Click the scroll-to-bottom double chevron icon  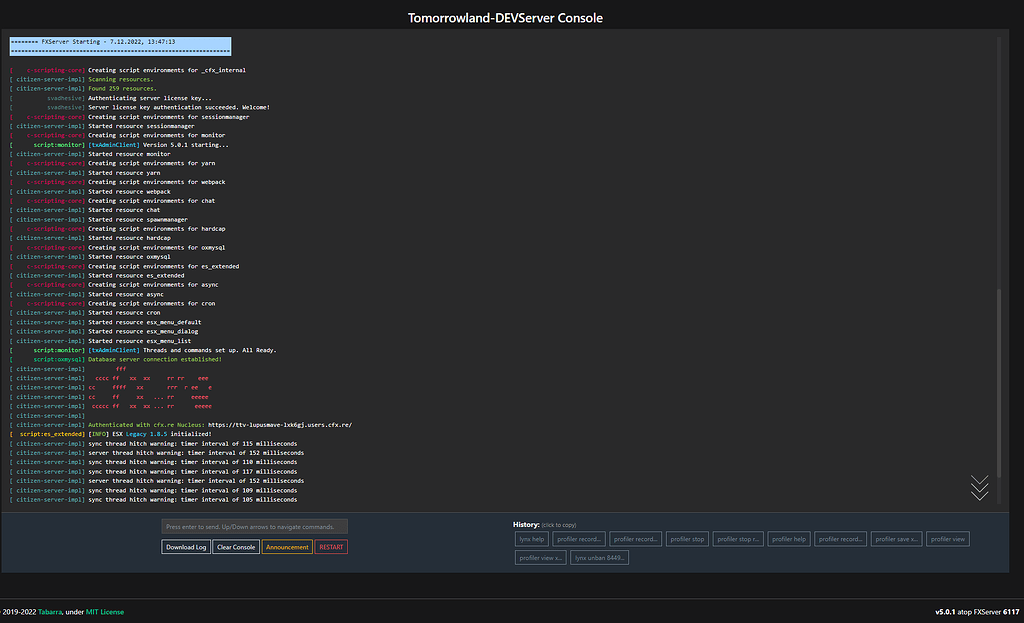coord(980,488)
